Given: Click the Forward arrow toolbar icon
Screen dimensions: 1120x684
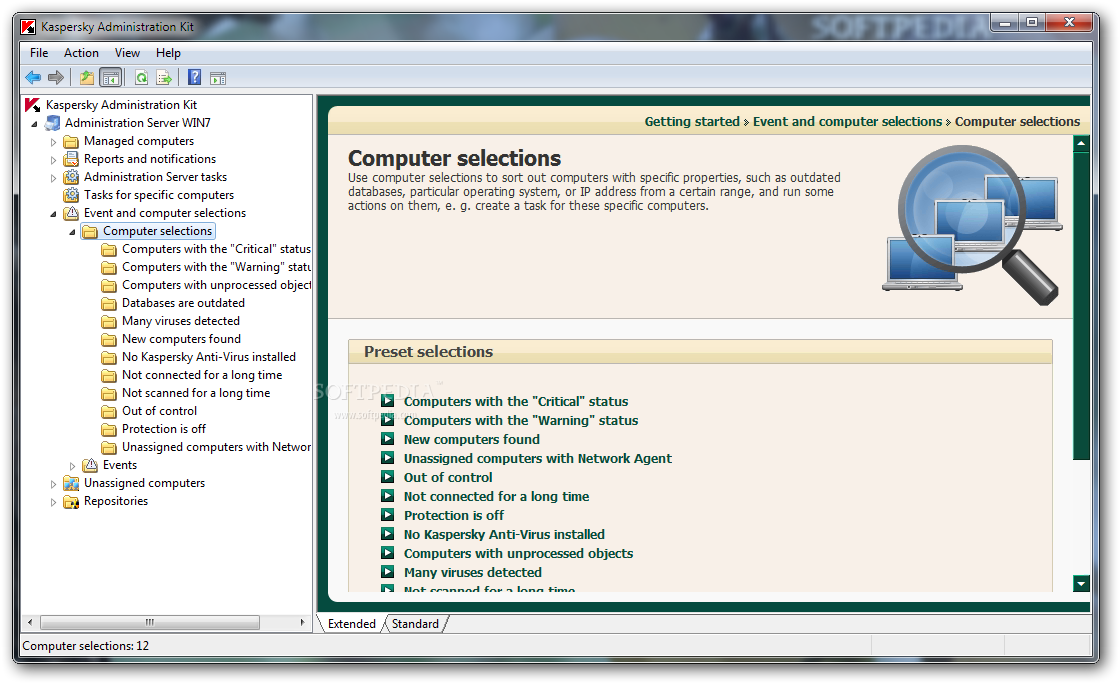Looking at the screenshot, I should [x=56, y=77].
